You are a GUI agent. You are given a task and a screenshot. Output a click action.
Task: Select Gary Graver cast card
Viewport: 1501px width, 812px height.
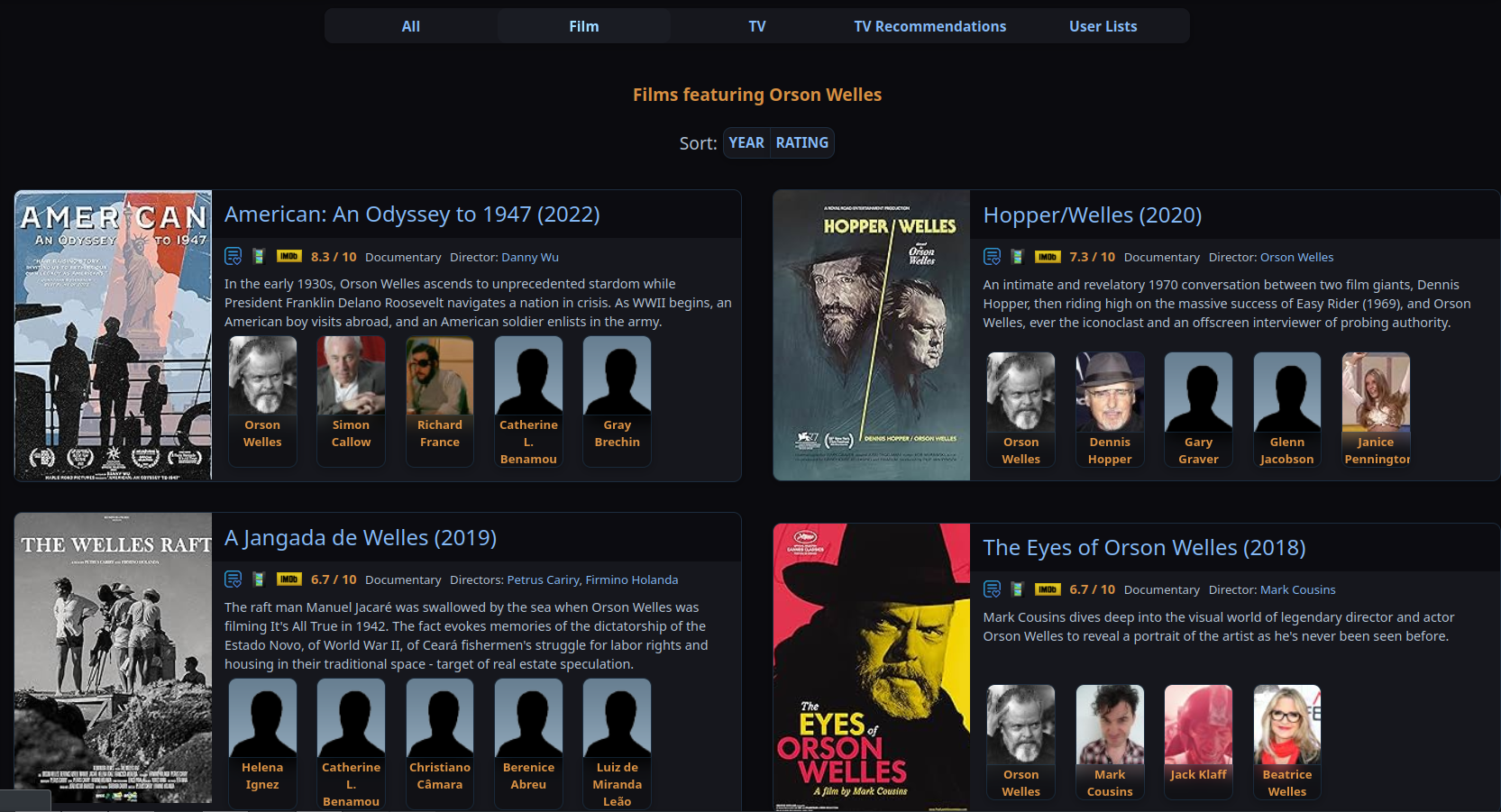[1198, 409]
